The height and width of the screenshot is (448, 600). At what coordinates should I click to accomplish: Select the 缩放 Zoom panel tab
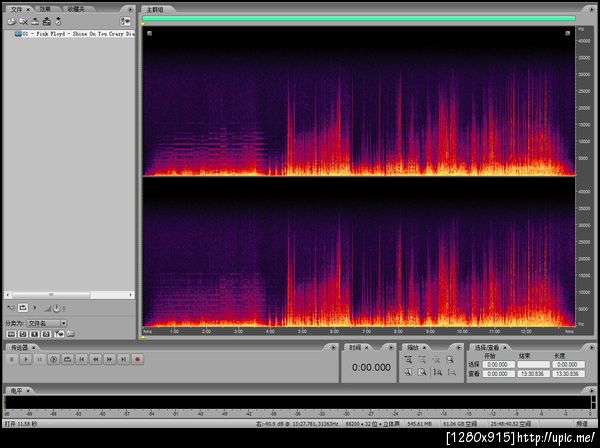coord(413,347)
